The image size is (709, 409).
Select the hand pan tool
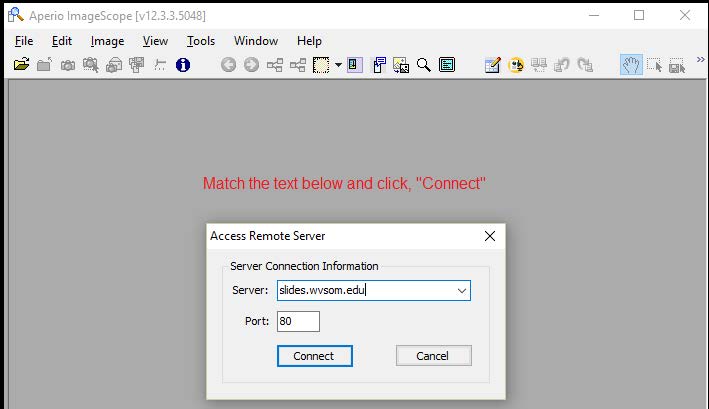[x=631, y=65]
